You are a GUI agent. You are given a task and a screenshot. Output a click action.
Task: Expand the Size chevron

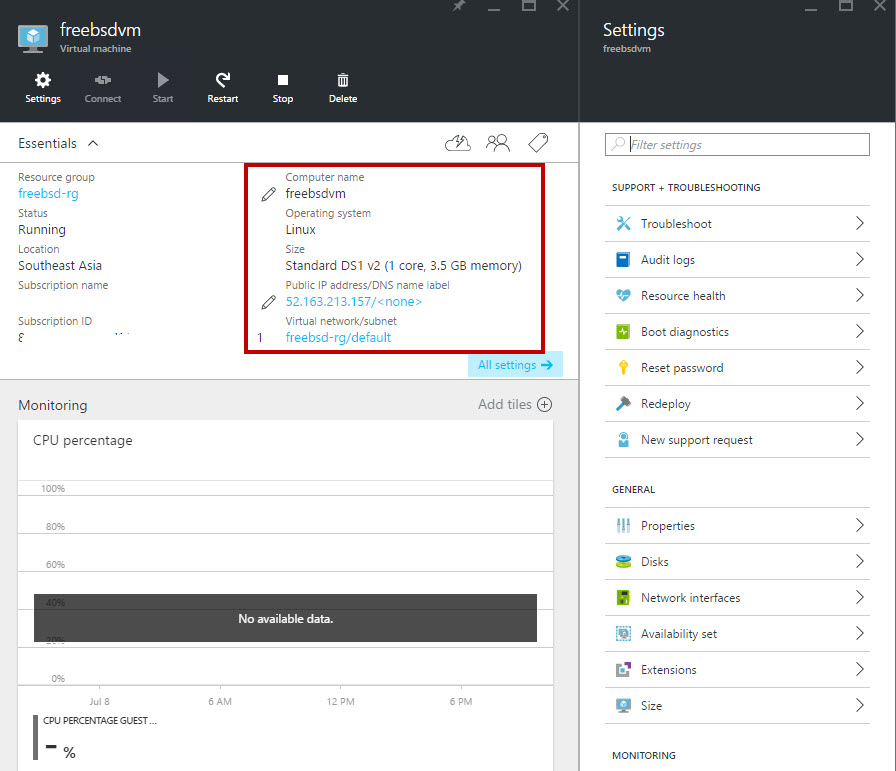coord(859,705)
